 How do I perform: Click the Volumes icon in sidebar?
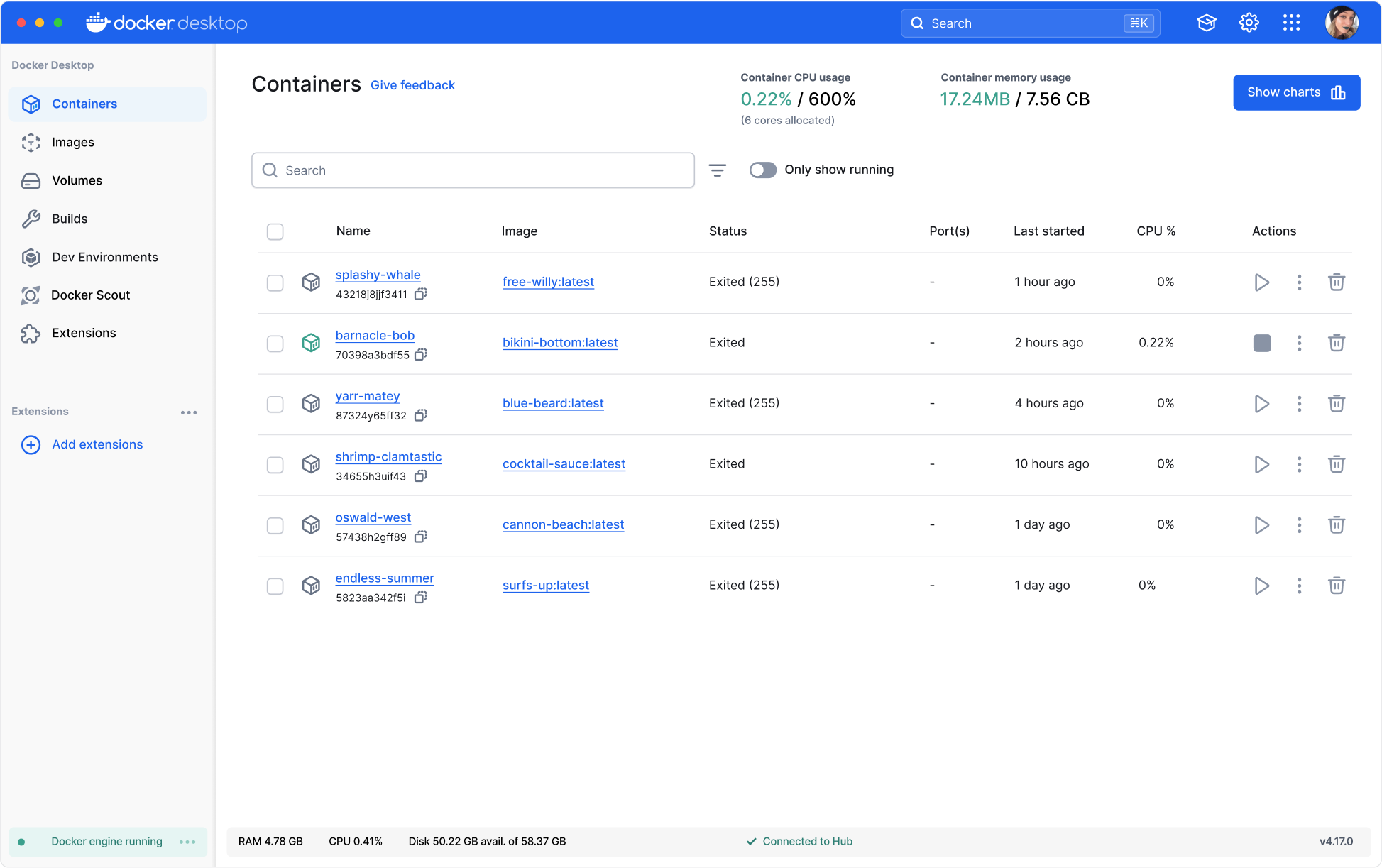tap(31, 181)
